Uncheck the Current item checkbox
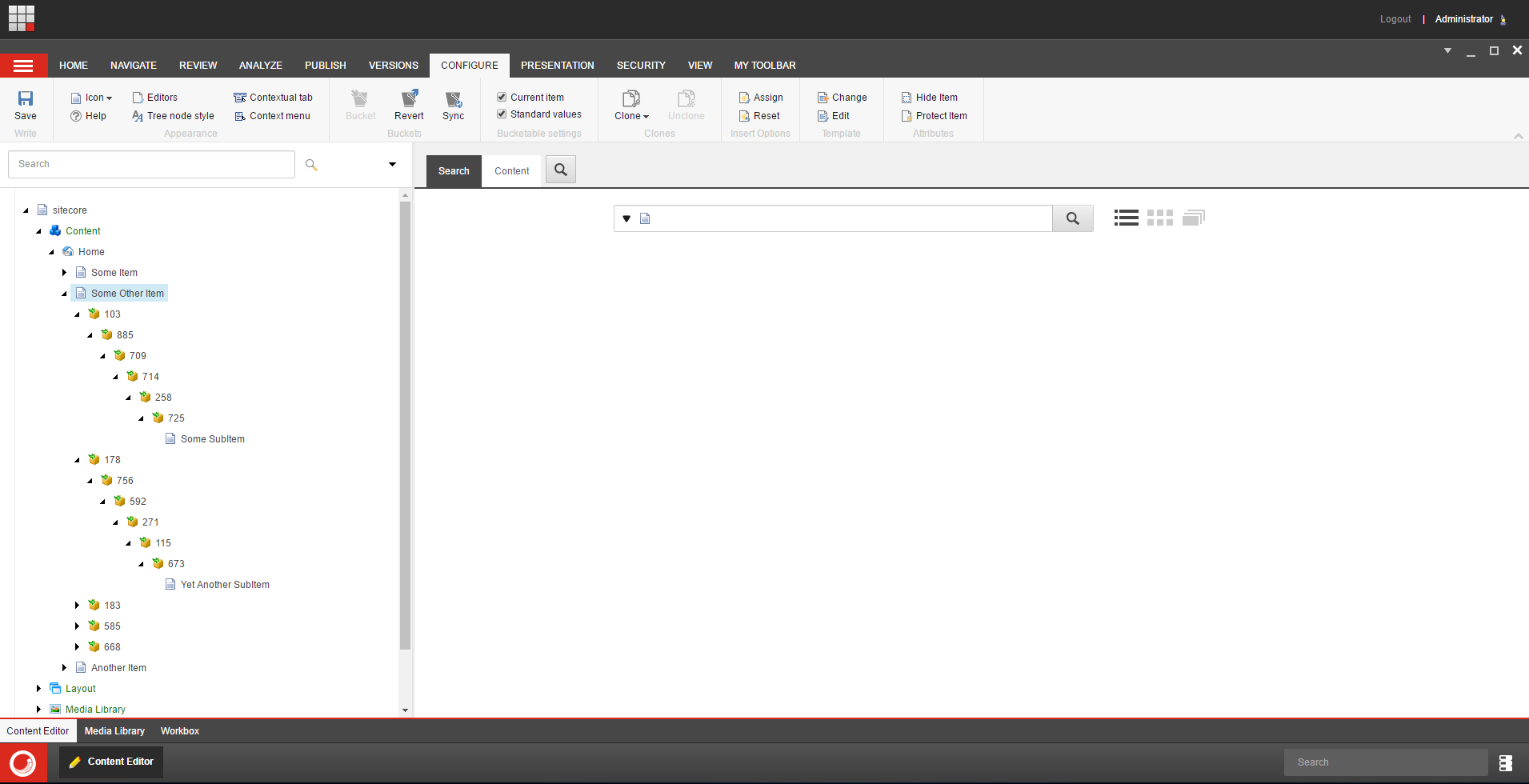The height and width of the screenshot is (784, 1529). tap(502, 97)
